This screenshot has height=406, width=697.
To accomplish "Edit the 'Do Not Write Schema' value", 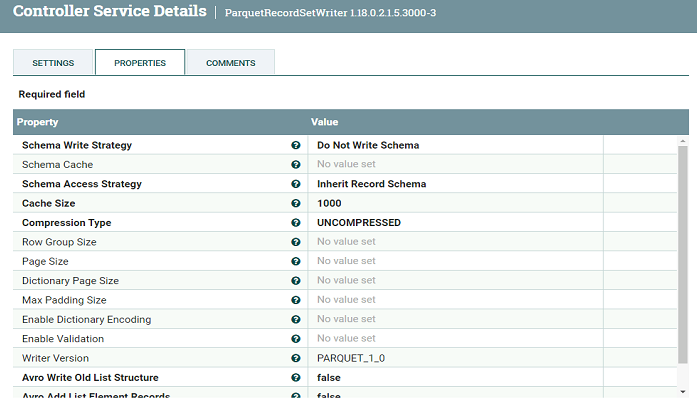I will pyautogui.click(x=455, y=145).
